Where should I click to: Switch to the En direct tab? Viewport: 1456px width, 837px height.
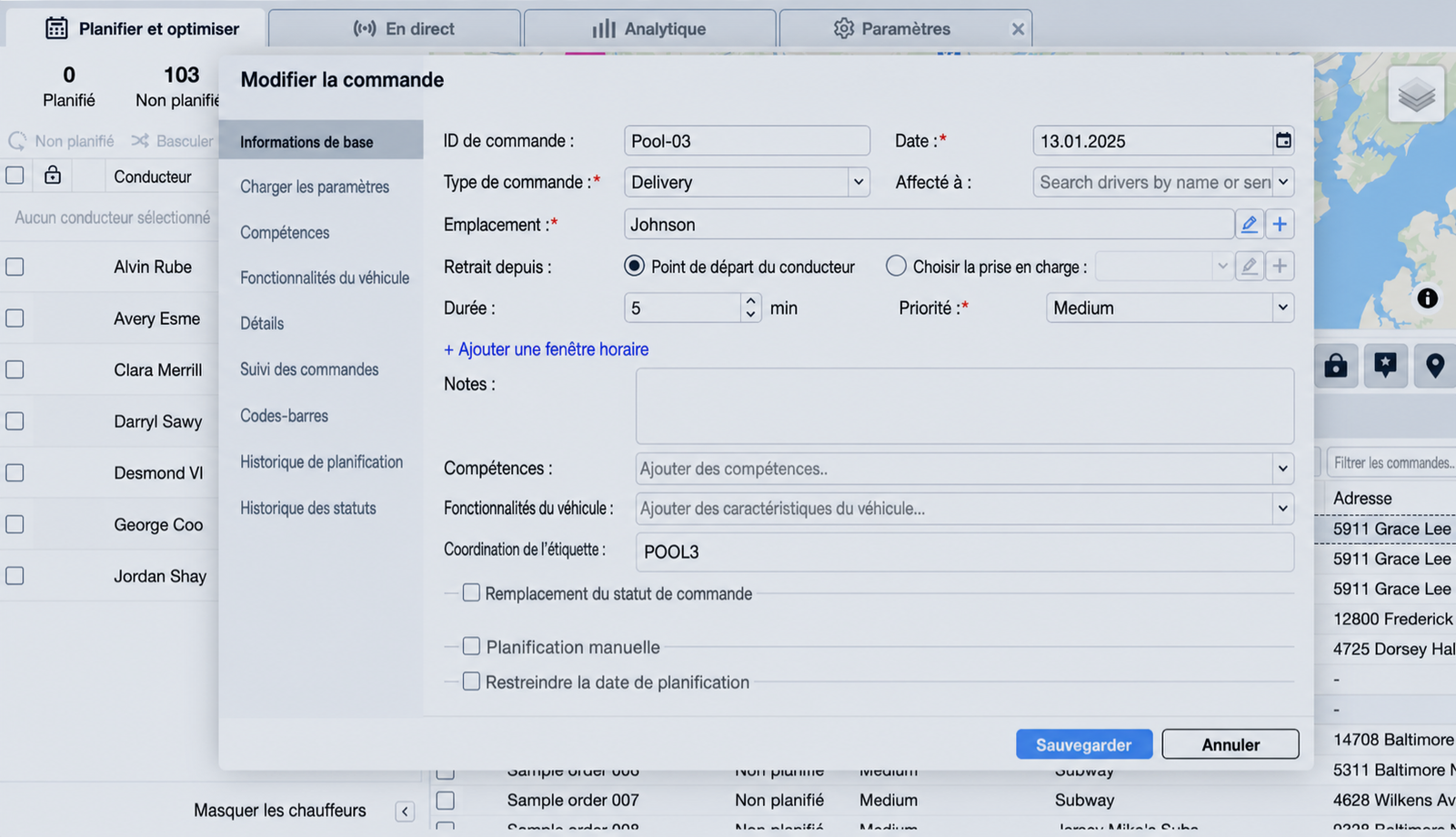coord(395,28)
